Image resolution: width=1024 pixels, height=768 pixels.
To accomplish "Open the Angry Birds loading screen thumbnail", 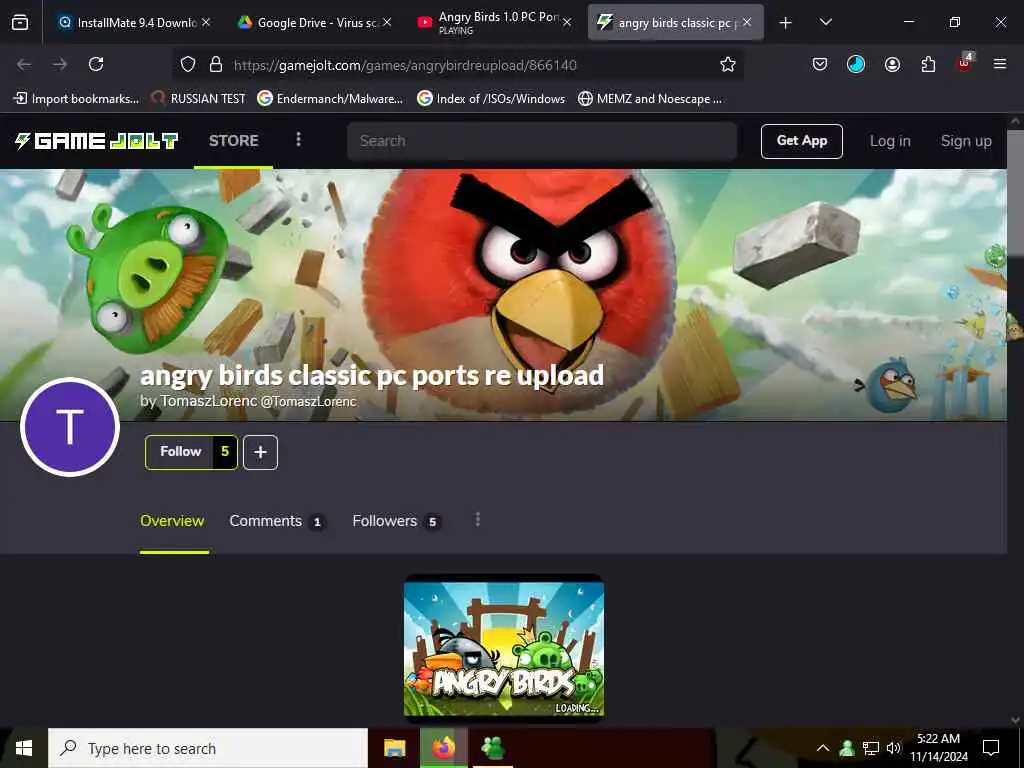I will (x=504, y=648).
